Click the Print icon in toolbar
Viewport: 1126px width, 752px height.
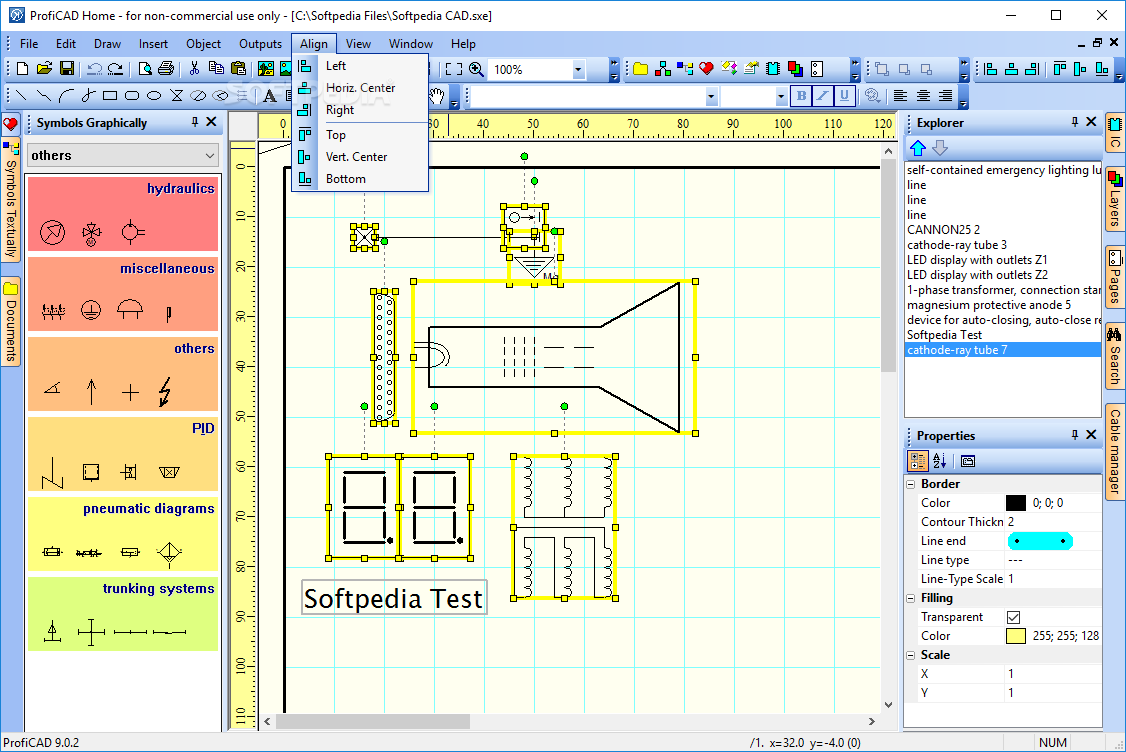166,69
